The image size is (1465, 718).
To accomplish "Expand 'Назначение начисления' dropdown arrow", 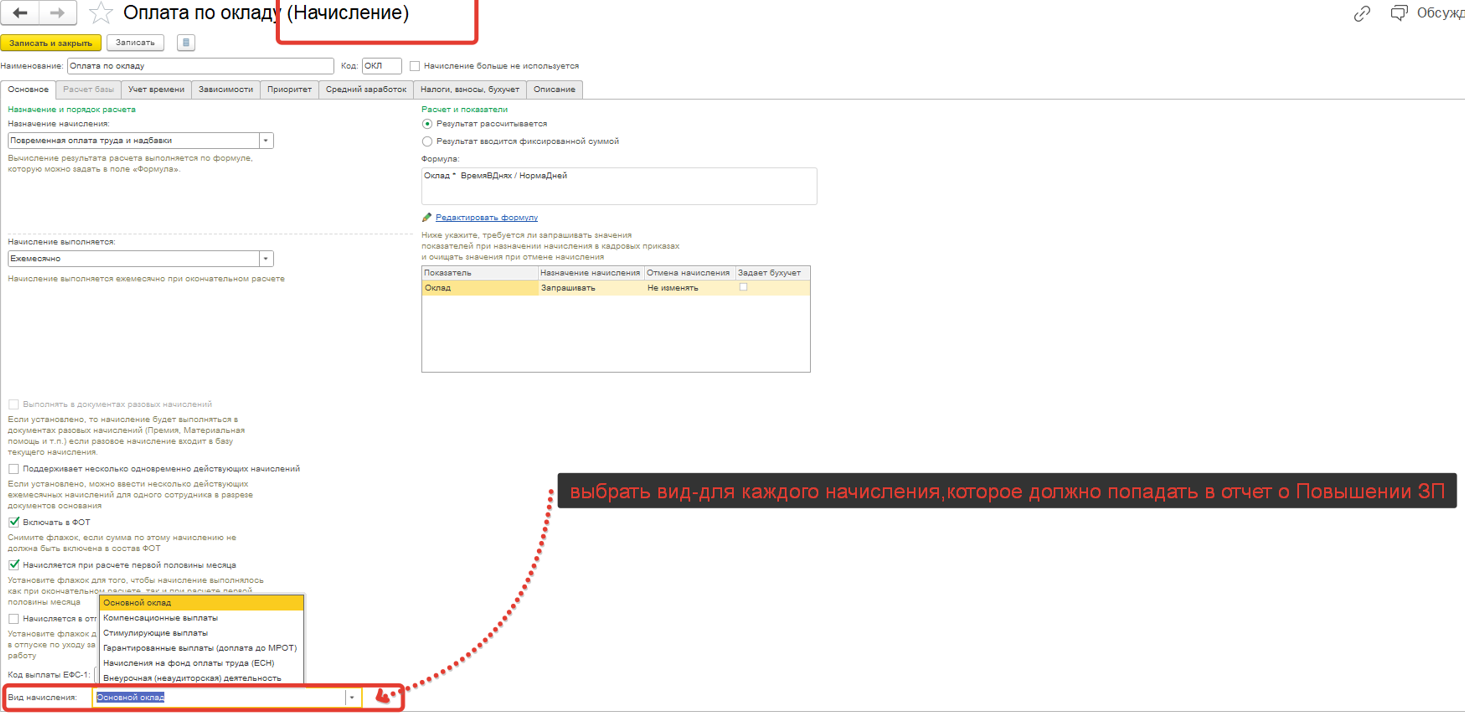I will [x=266, y=141].
